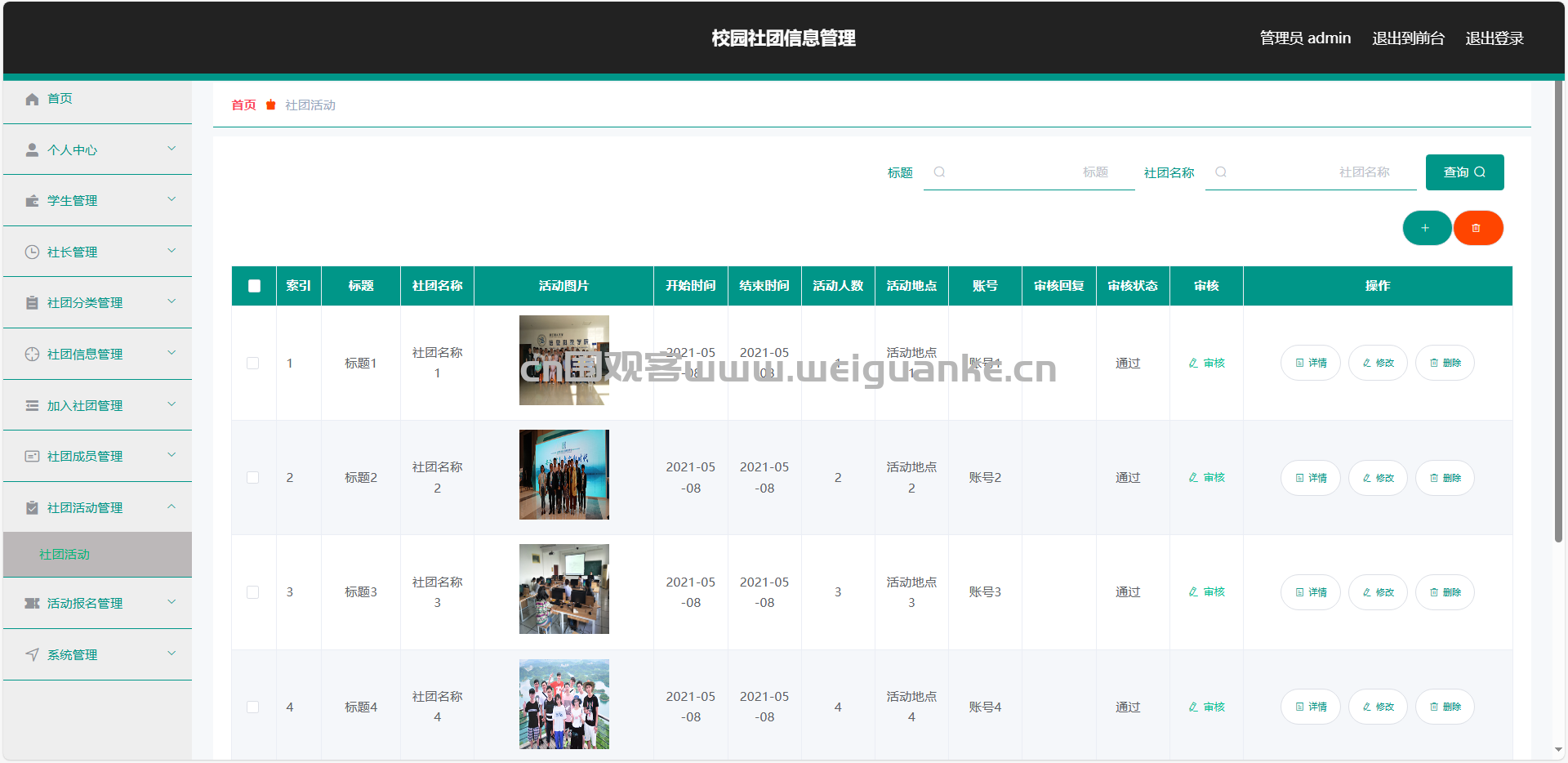
Task: Open 详情 for 标题1 row
Action: [1311, 364]
